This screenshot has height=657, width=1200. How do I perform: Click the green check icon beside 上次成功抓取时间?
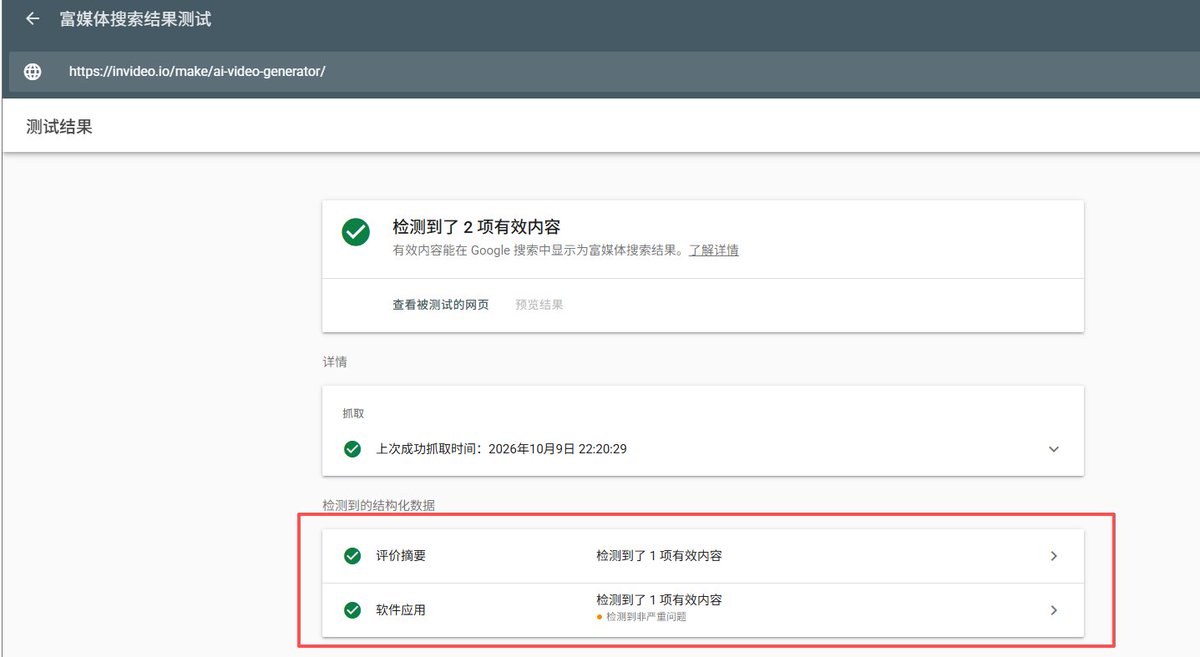pyautogui.click(x=352, y=449)
